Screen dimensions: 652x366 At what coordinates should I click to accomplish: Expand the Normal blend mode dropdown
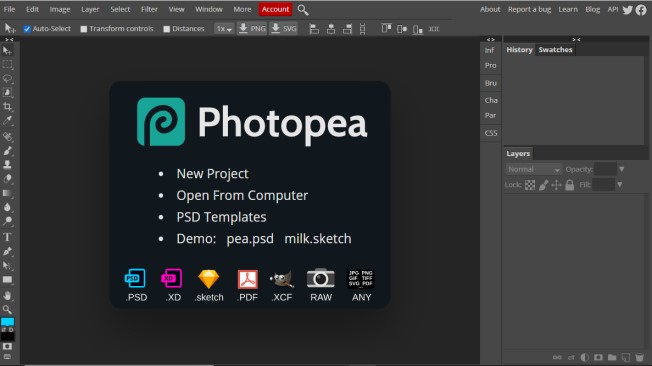(x=533, y=169)
